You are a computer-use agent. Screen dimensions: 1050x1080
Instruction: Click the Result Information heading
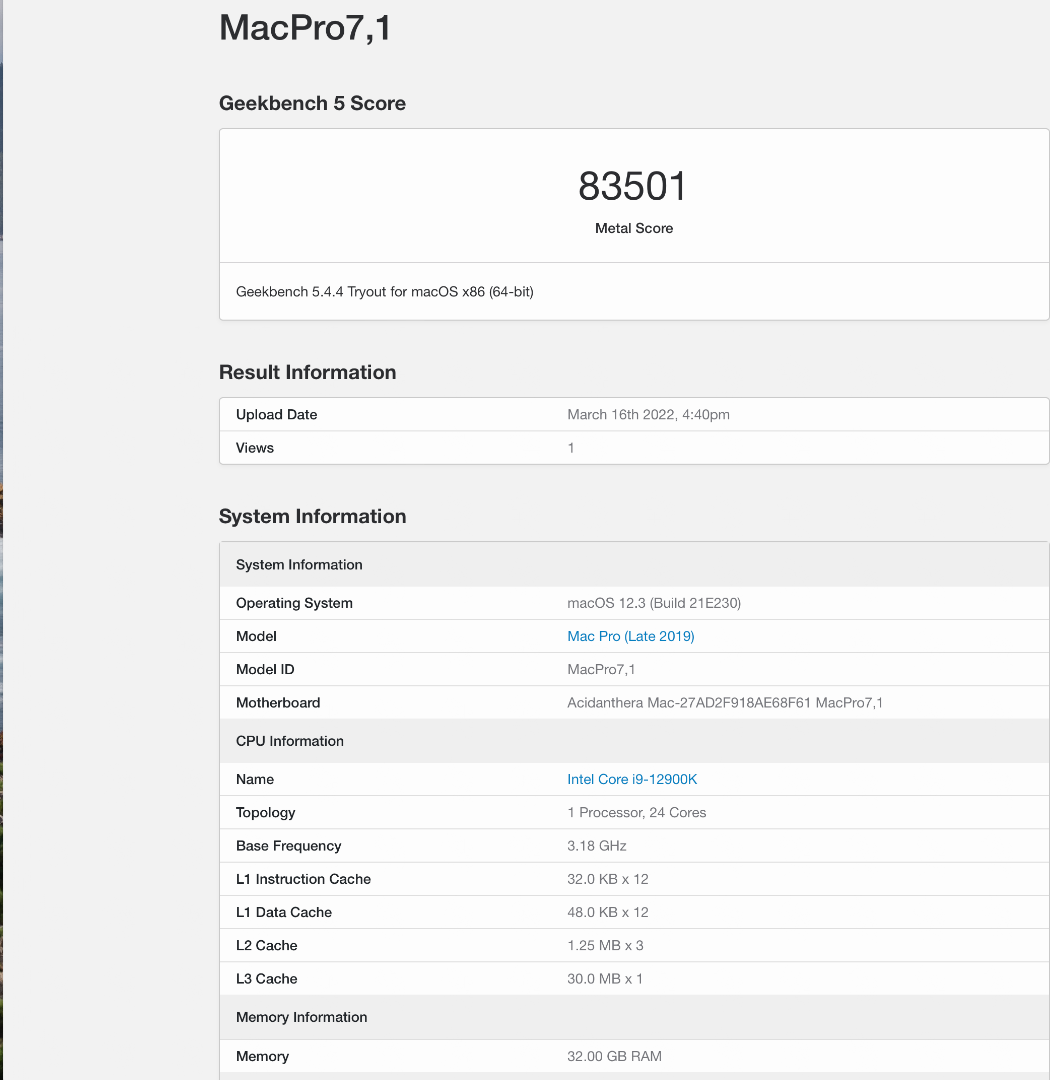point(307,372)
